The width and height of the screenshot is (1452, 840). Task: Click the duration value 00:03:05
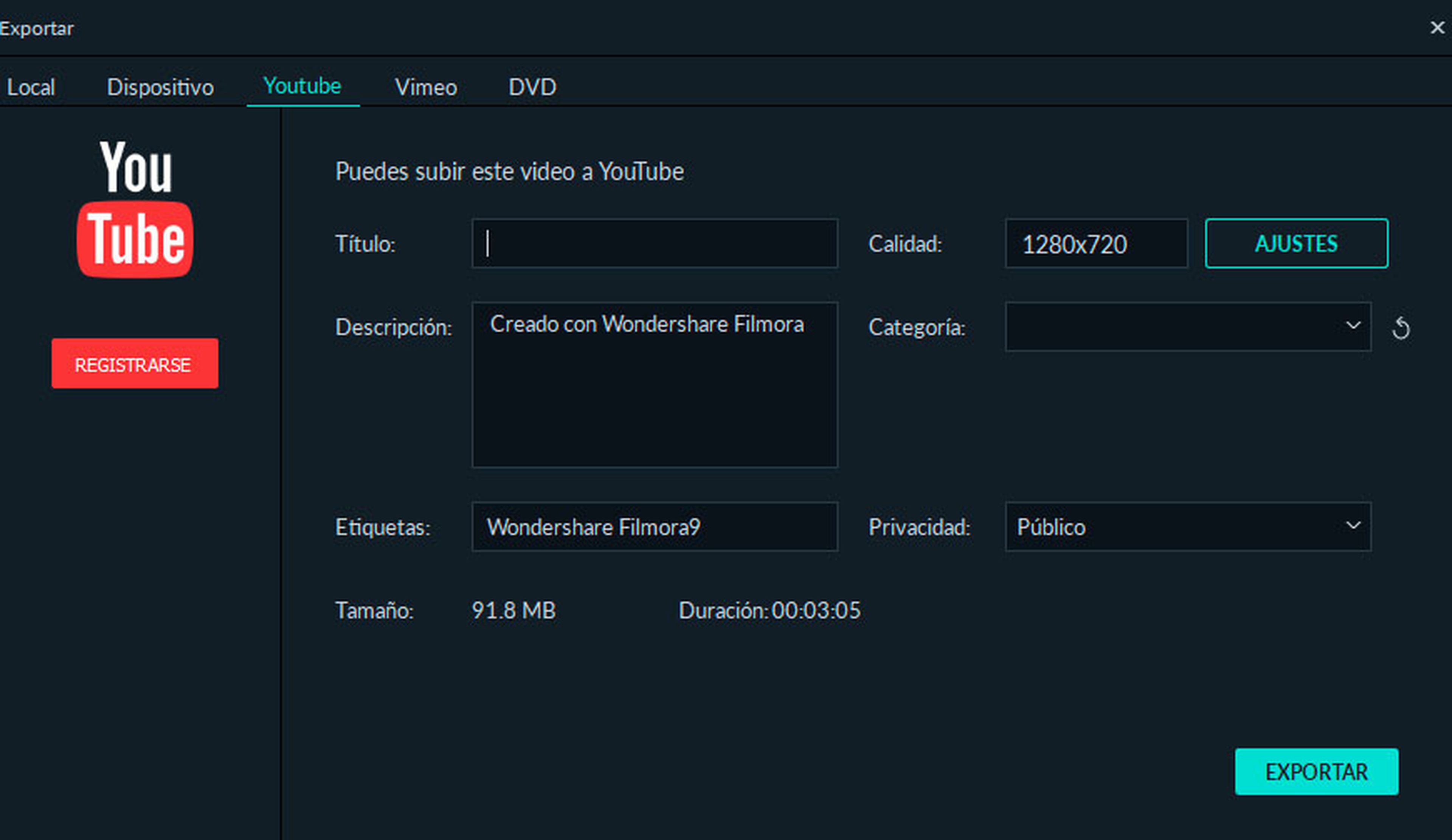816,611
